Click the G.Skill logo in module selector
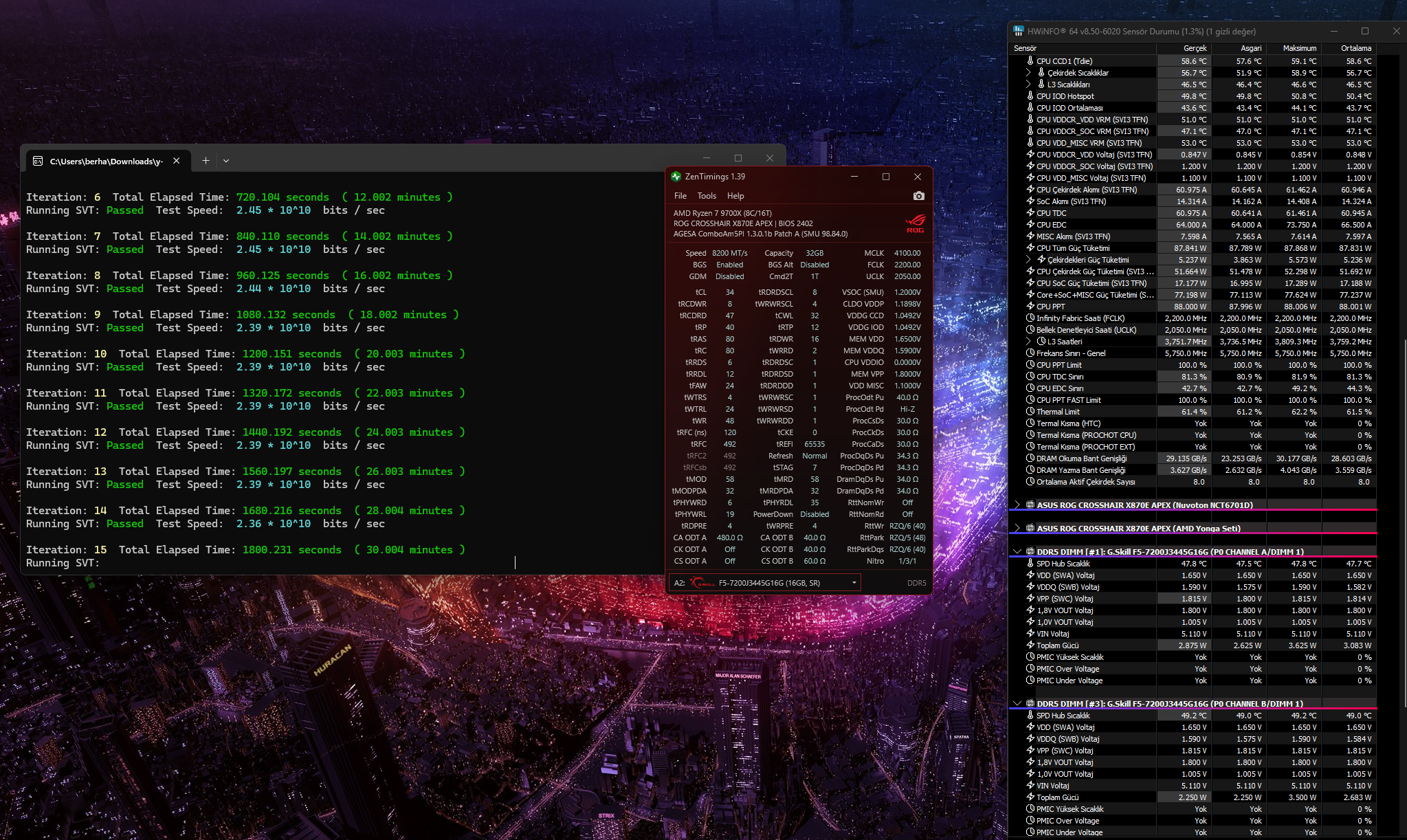The width and height of the screenshot is (1407, 840). [x=702, y=583]
